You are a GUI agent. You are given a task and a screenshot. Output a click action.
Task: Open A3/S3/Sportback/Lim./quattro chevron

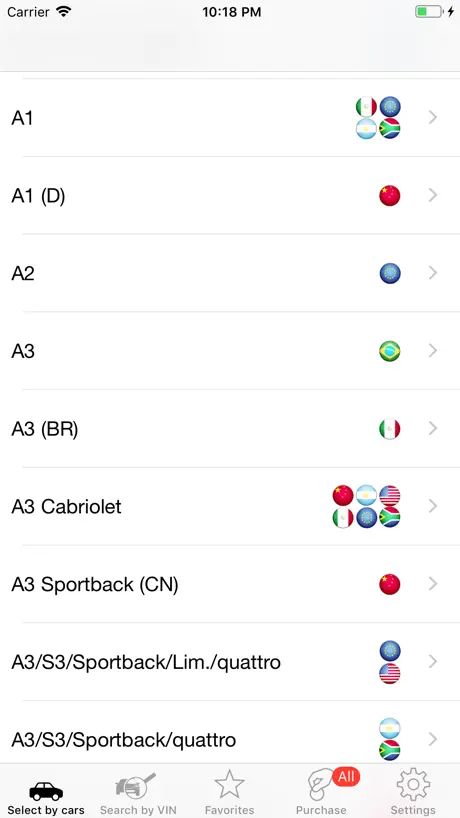(432, 661)
